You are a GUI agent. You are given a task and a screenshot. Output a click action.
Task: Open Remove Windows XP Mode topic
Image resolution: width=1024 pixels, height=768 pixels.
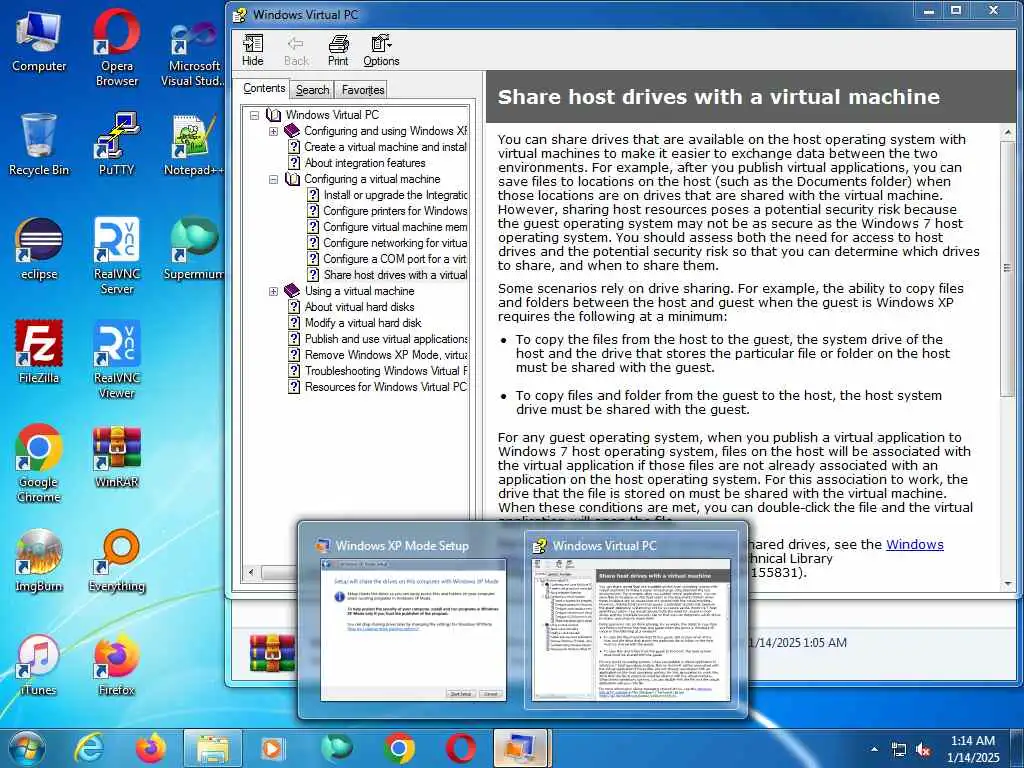378,355
